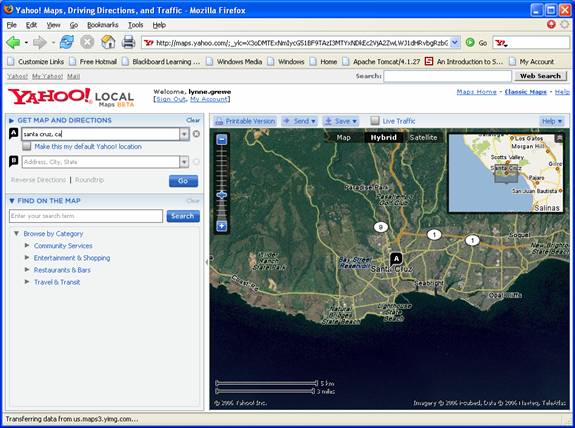This screenshot has height=428, width=575.
Task: Open the Save dropdown menu
Action: [341, 121]
